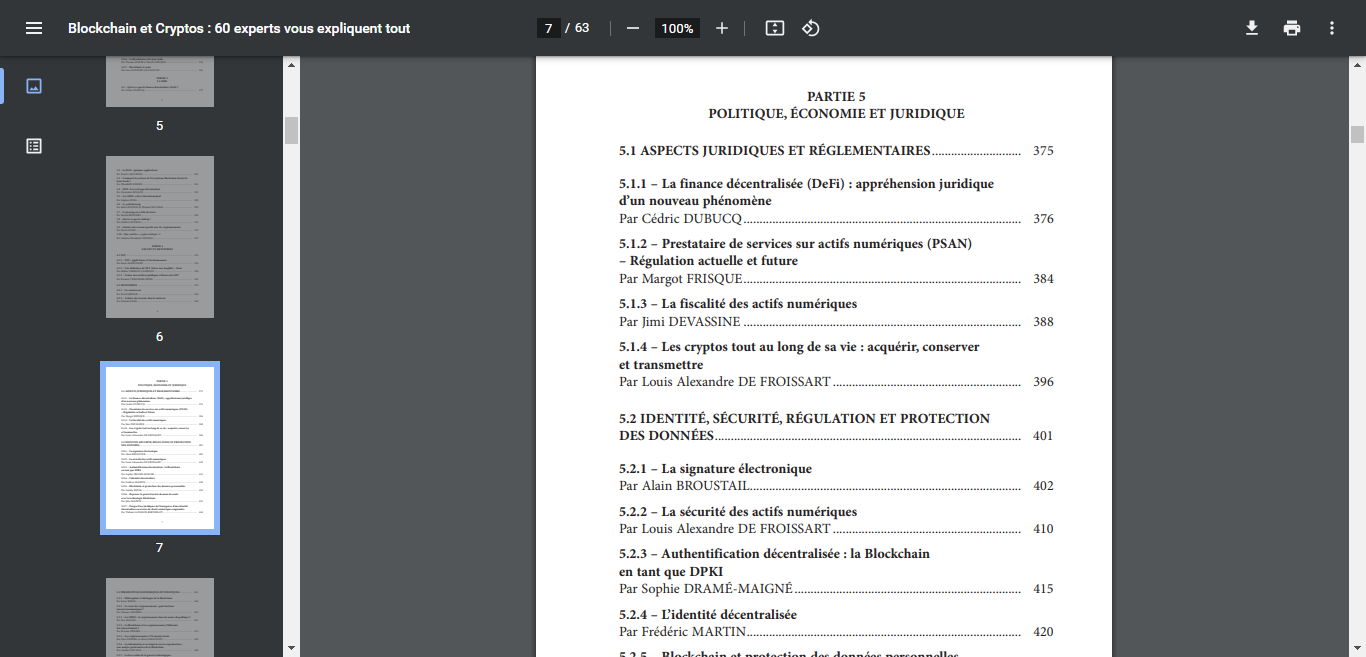Screen dimensions: 1366x657
Task: Click page number 375
Action: tap(1043, 151)
